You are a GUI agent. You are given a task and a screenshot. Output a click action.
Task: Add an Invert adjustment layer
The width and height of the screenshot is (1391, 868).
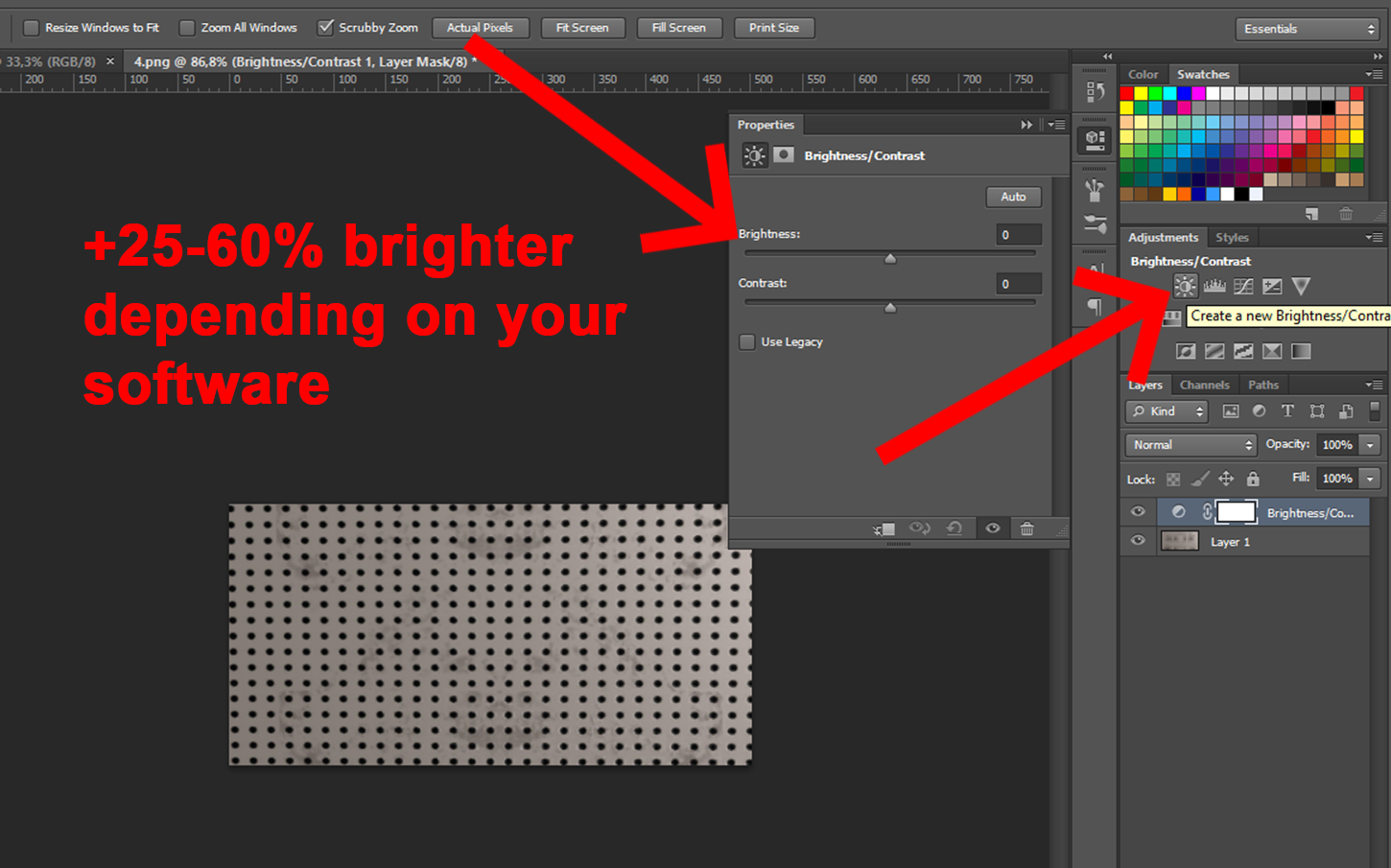point(1186,351)
